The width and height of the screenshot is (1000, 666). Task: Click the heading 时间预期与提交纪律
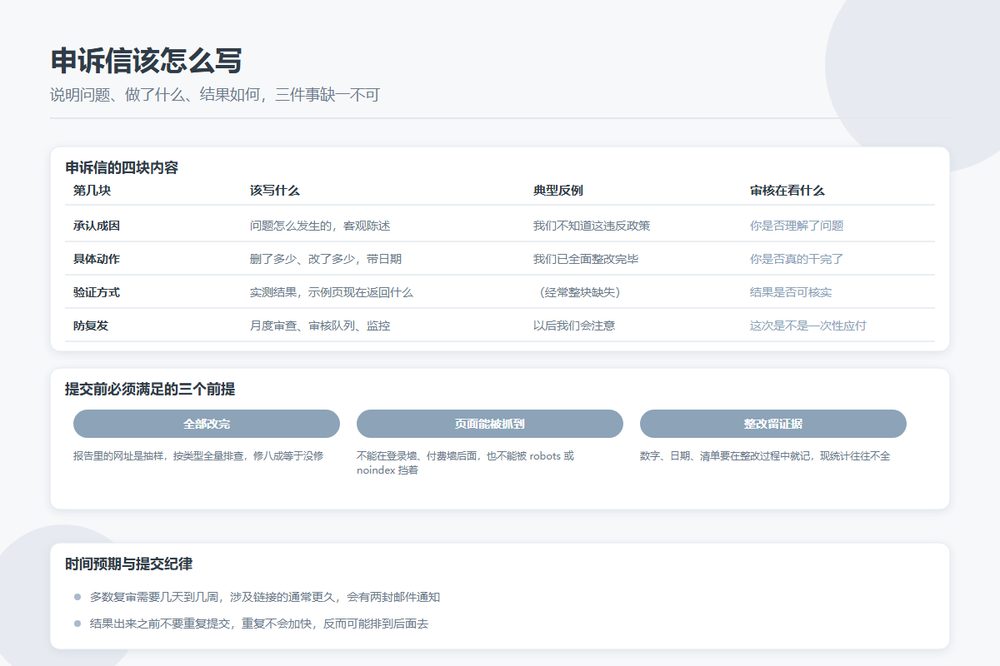[128, 564]
